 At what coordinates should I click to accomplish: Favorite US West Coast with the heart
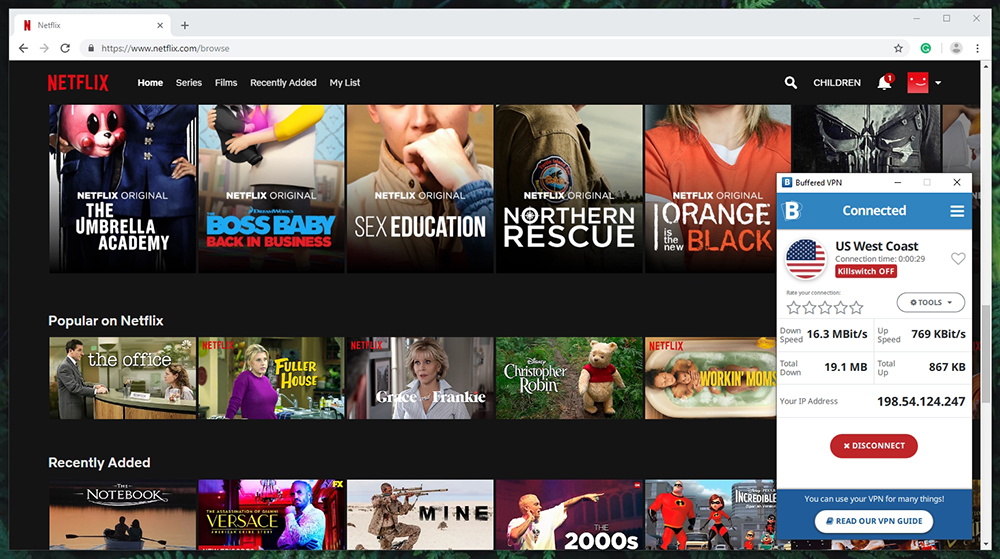[958, 259]
